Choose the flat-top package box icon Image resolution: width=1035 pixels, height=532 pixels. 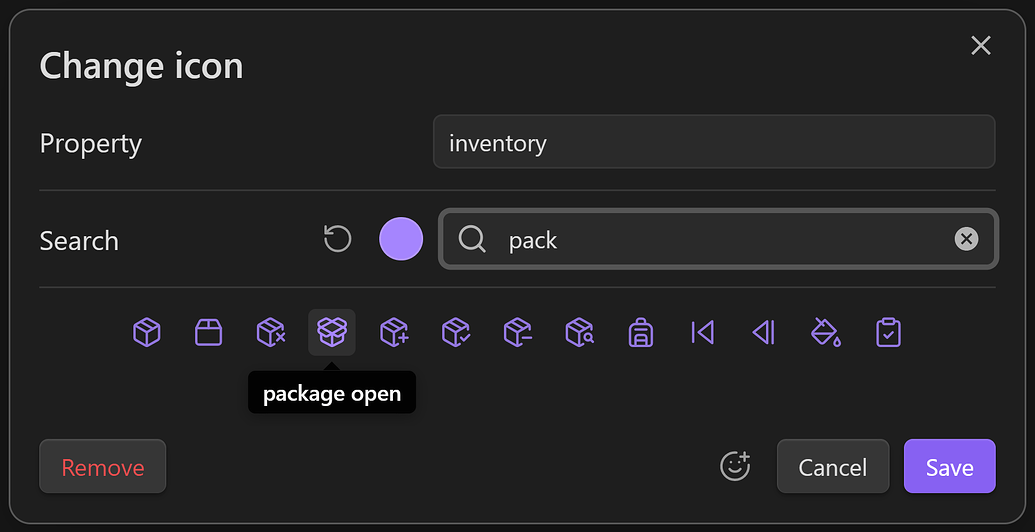tap(208, 332)
